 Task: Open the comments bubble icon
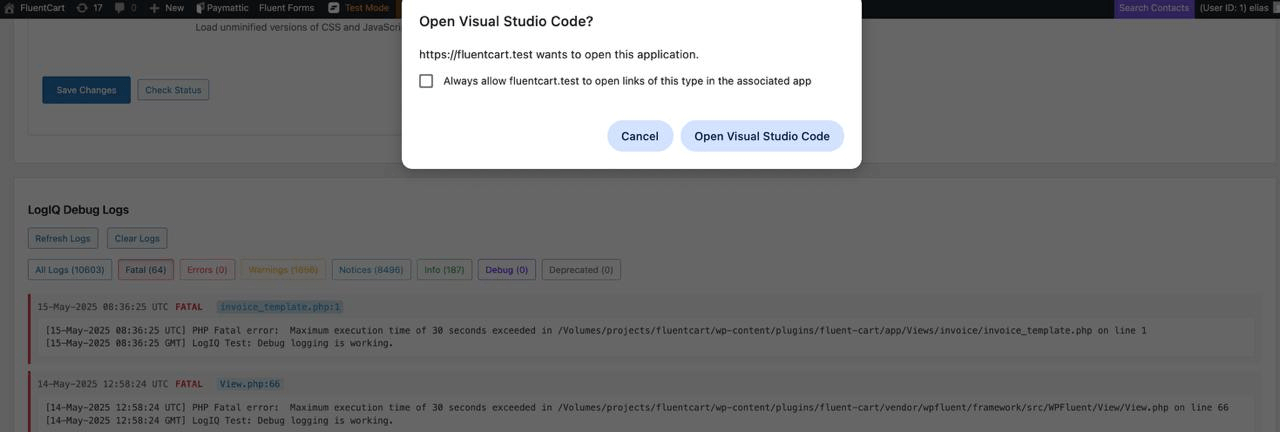(120, 8)
